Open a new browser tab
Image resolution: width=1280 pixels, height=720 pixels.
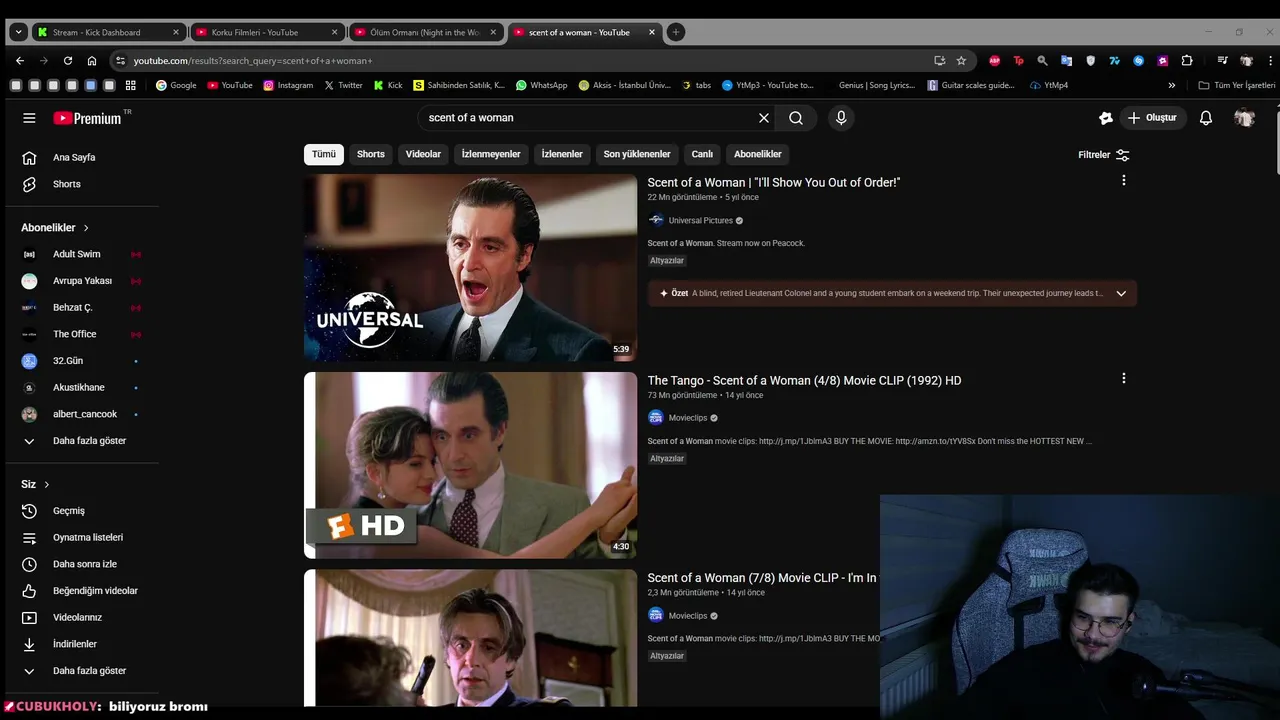click(x=676, y=32)
